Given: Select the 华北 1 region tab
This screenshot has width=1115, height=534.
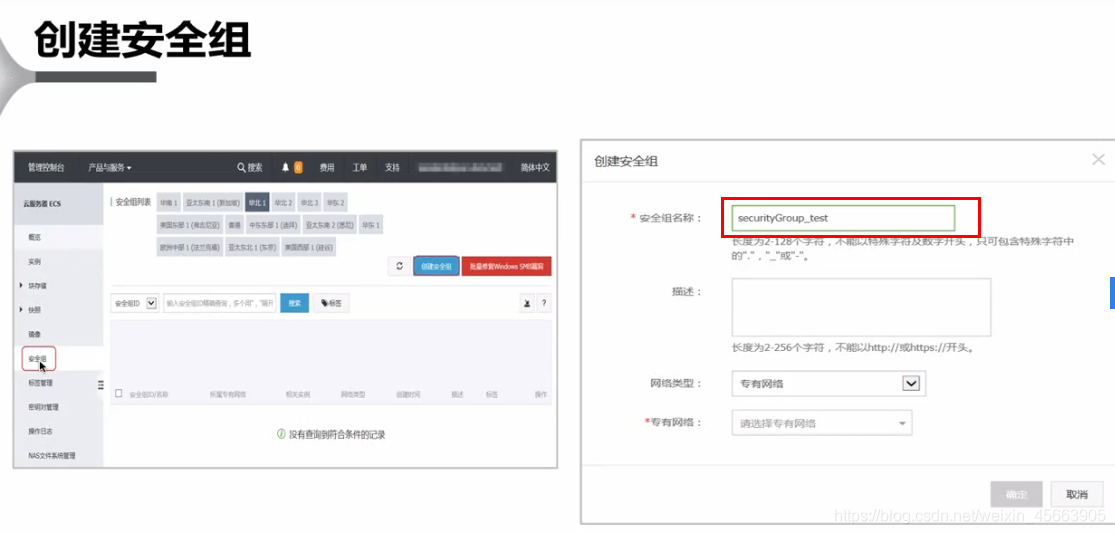Looking at the screenshot, I should 257,203.
